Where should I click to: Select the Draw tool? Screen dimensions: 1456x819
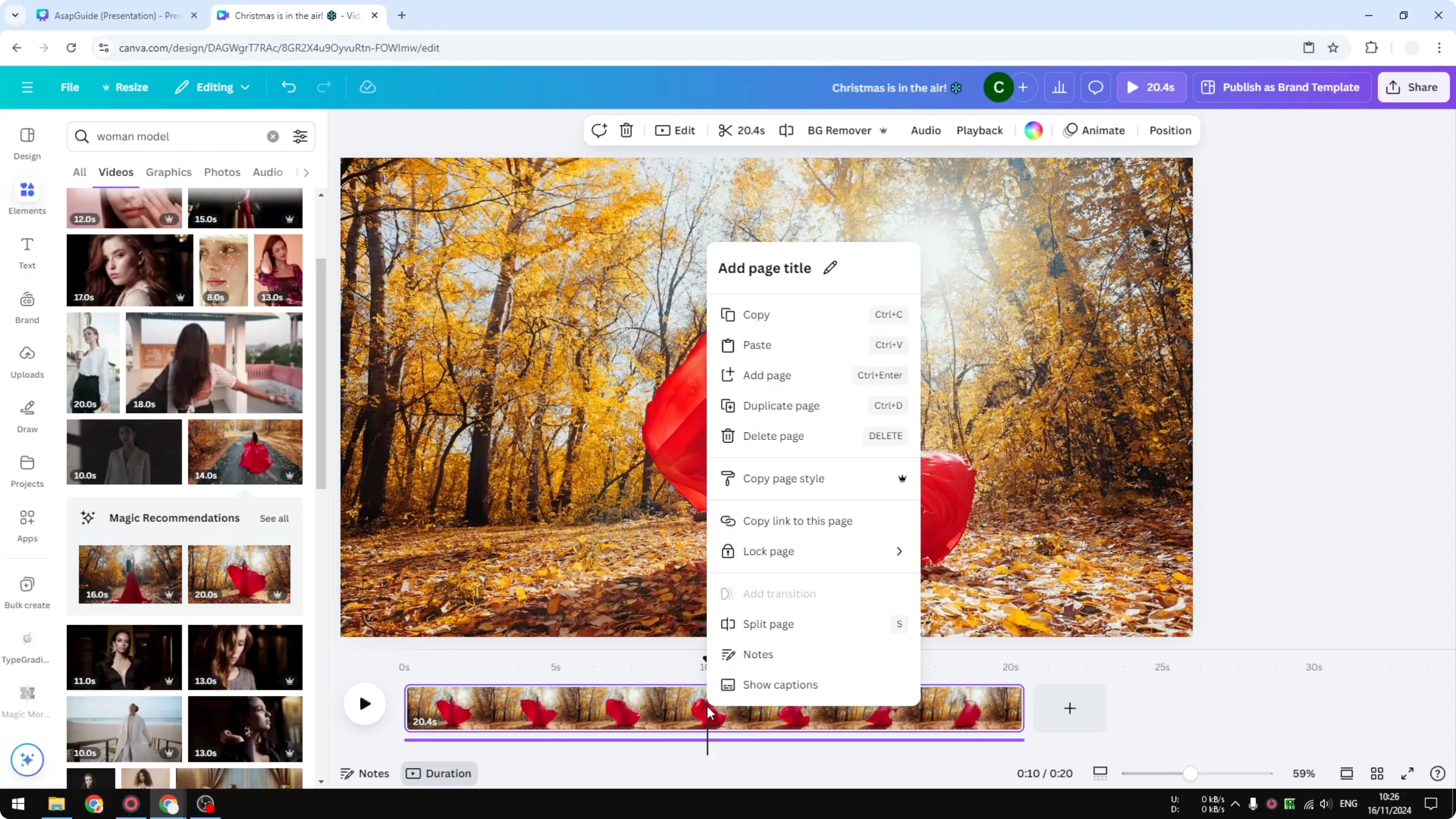(x=27, y=416)
